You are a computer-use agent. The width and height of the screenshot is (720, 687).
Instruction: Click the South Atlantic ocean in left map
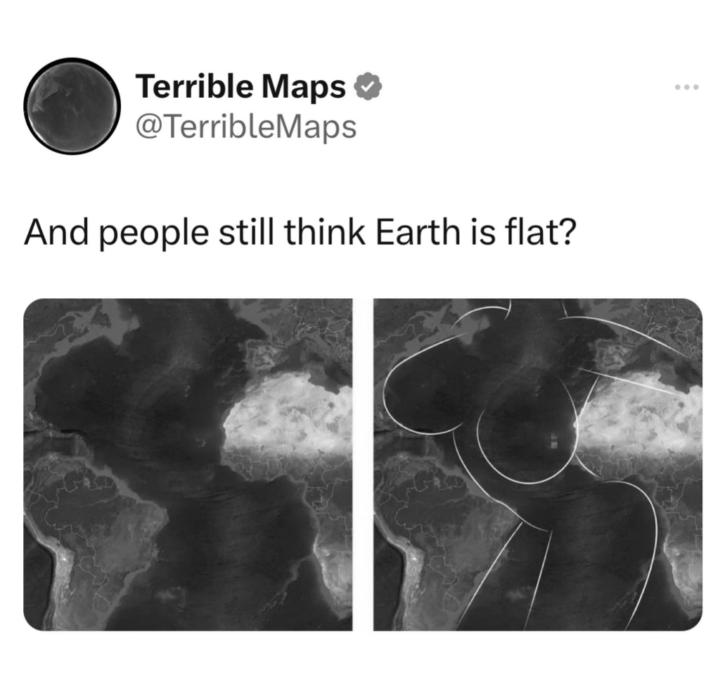click(x=230, y=551)
